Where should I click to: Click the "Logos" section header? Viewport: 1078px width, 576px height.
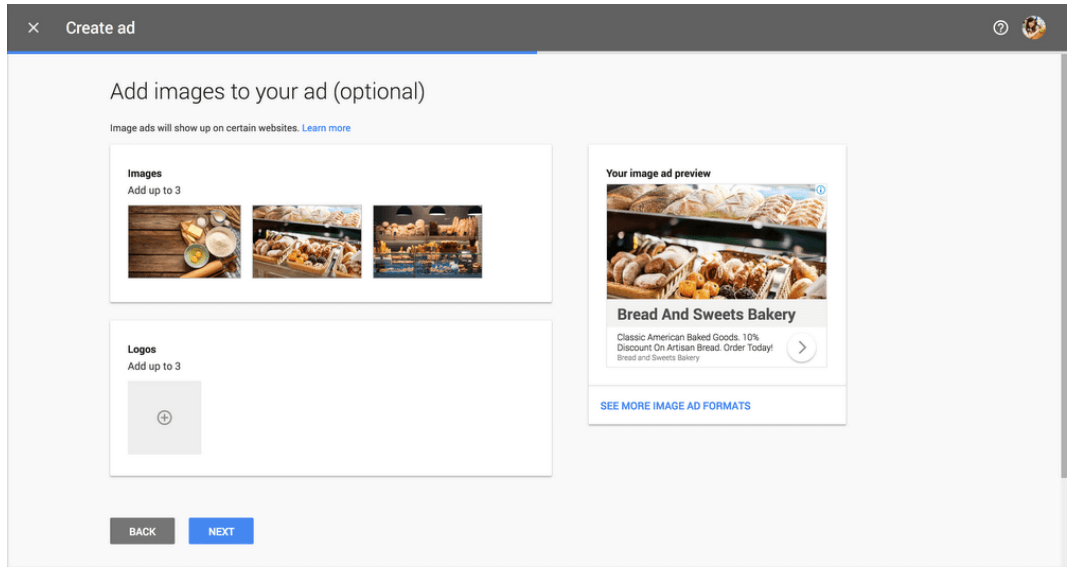click(143, 349)
